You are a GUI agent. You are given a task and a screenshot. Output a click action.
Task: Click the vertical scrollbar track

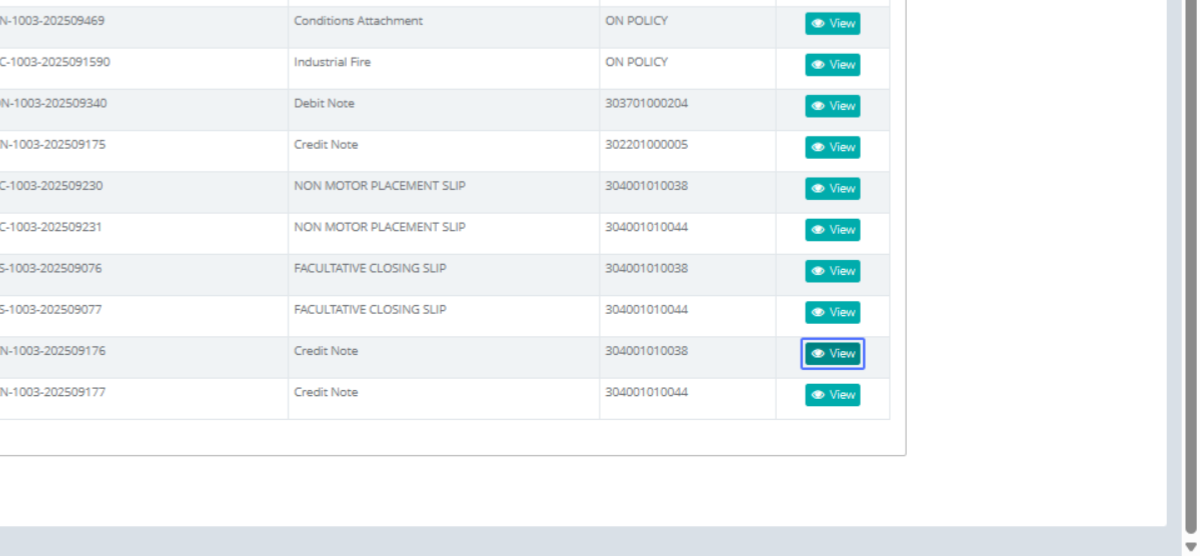click(1190, 300)
